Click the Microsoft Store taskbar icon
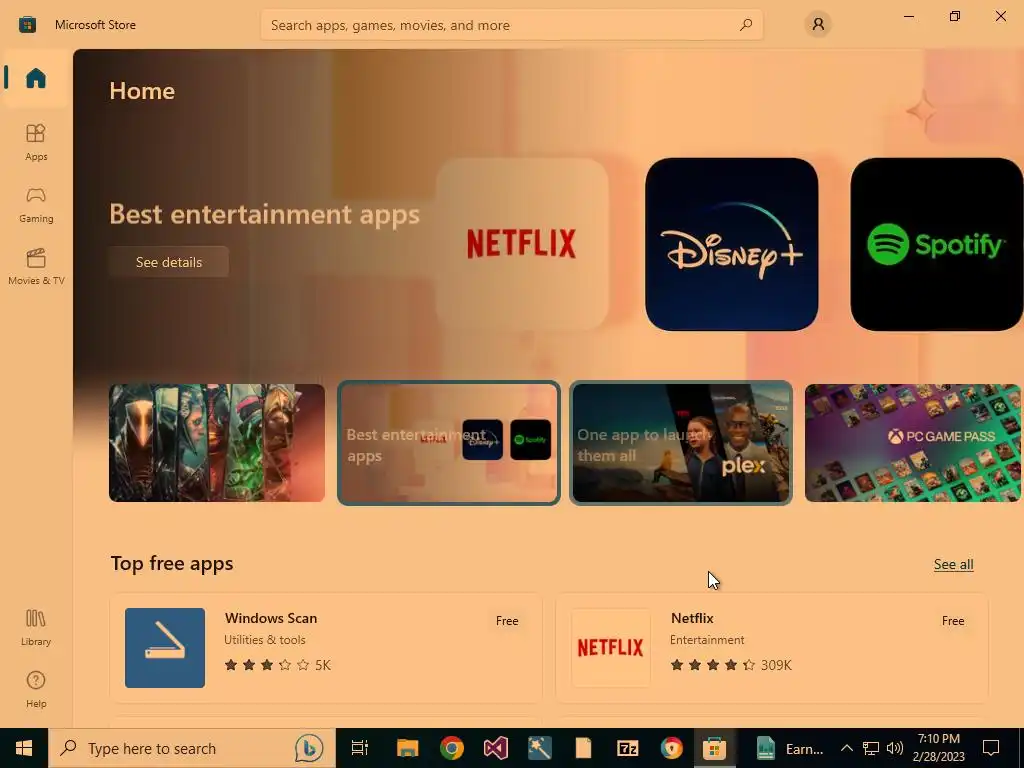This screenshot has height=768, width=1024. (714, 748)
